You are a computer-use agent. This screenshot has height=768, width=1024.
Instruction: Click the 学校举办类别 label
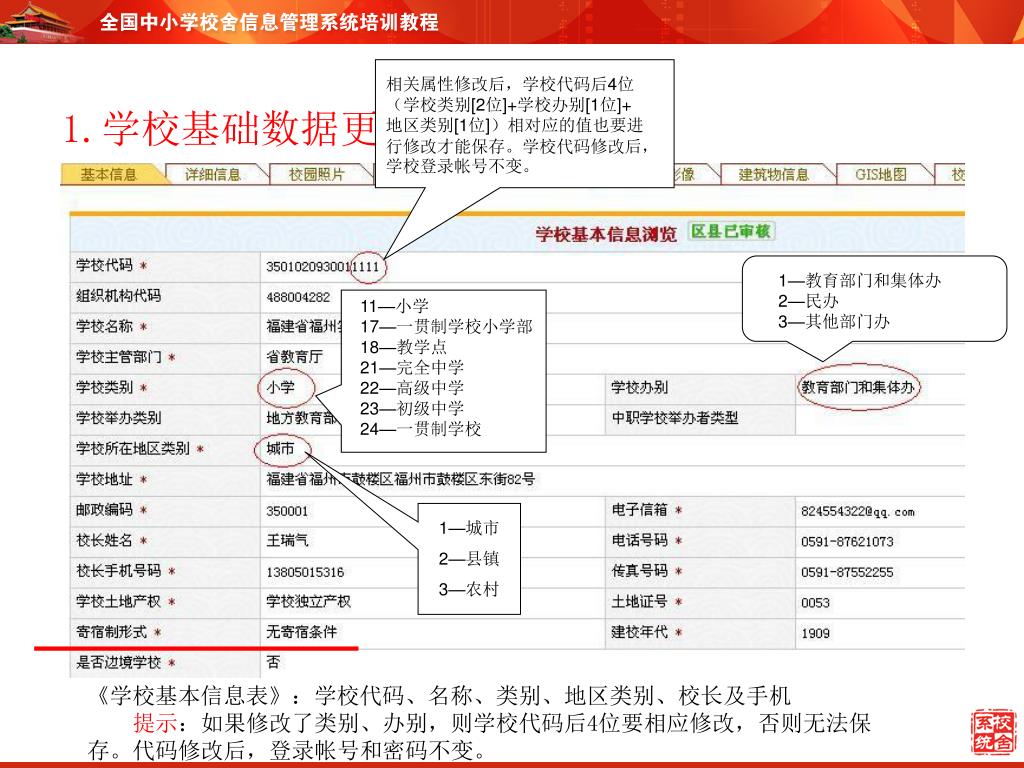tap(118, 418)
